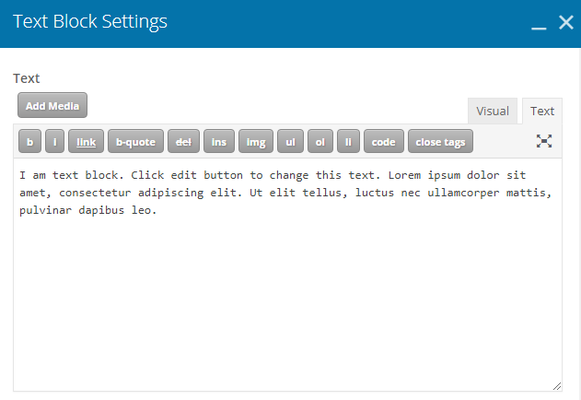Click the textarea resize handle corner
The width and height of the screenshot is (581, 400).
(x=557, y=386)
